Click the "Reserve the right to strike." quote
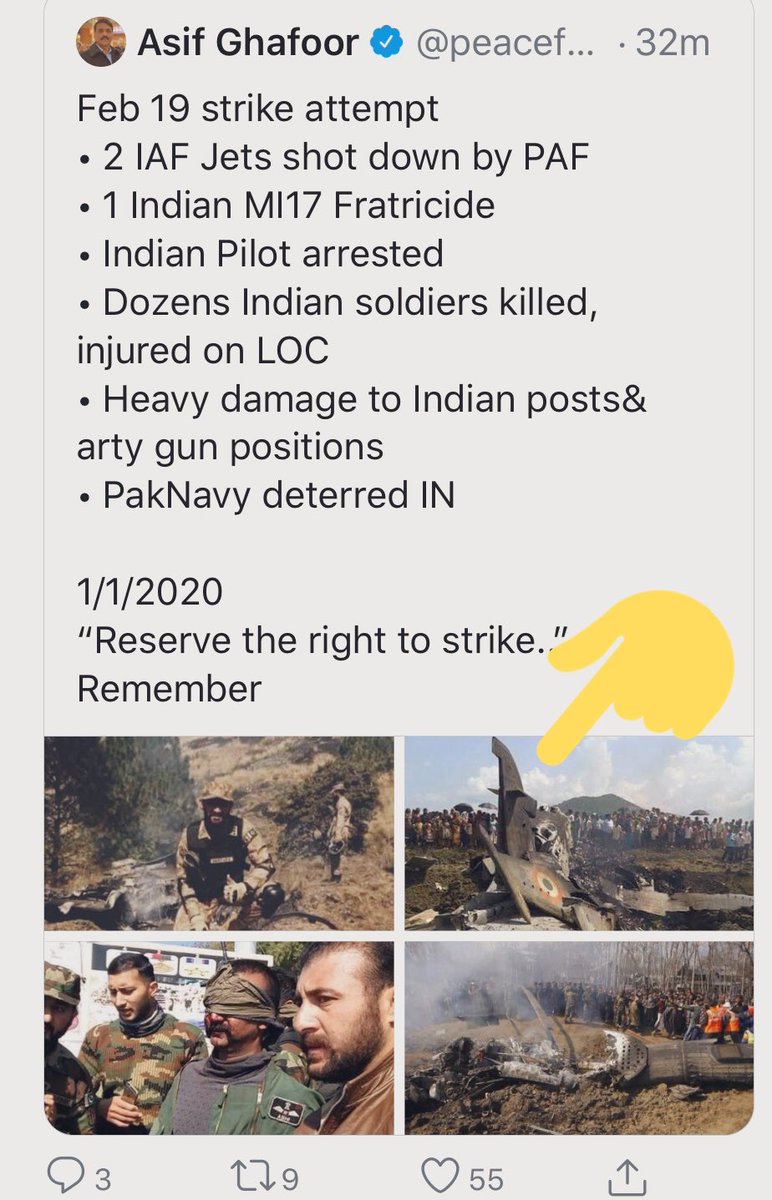This screenshot has height=1200, width=772. pyautogui.click(x=323, y=640)
